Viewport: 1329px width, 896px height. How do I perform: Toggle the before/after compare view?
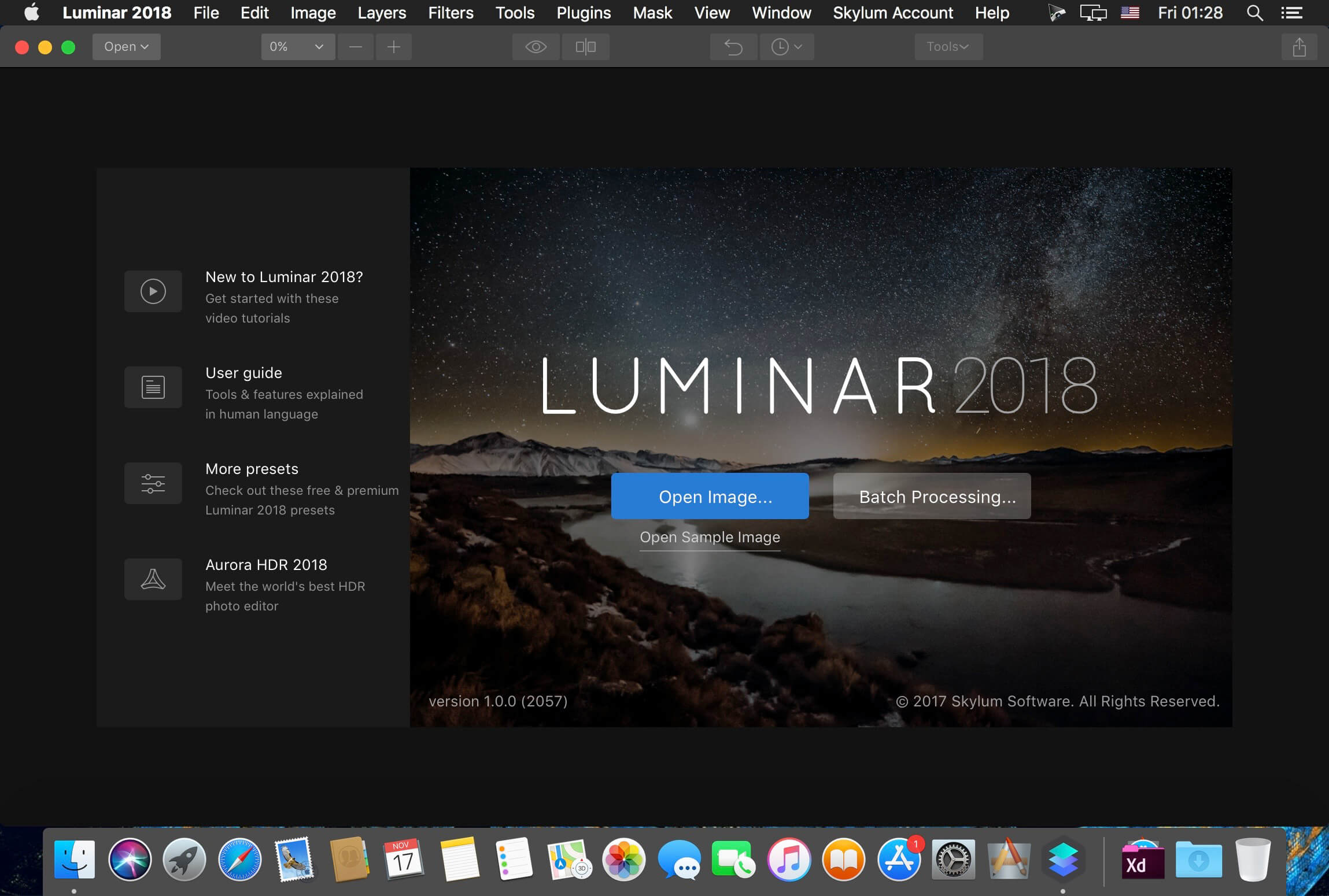pyautogui.click(x=585, y=47)
